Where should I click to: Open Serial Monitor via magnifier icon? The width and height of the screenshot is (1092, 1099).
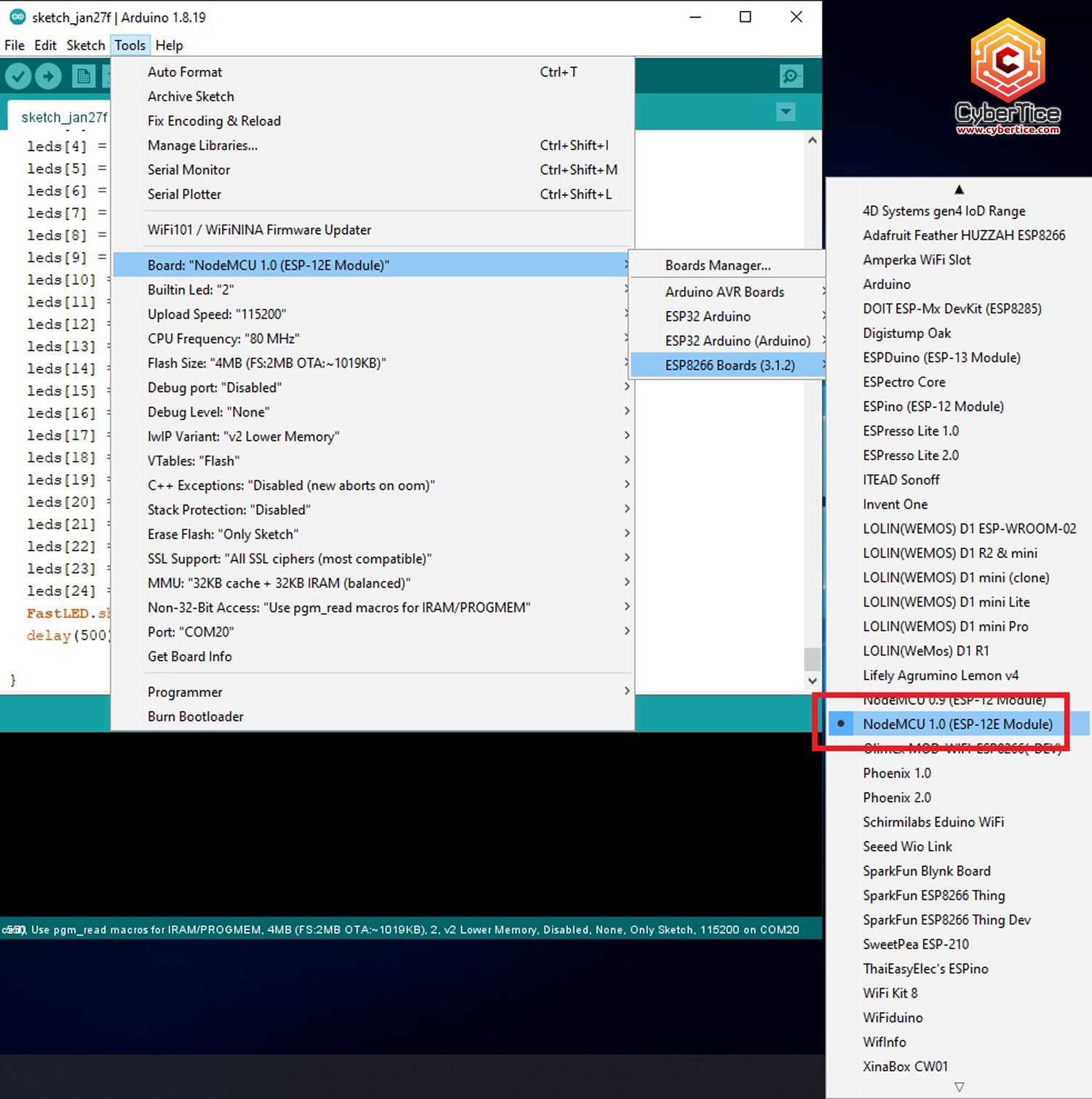pos(791,76)
